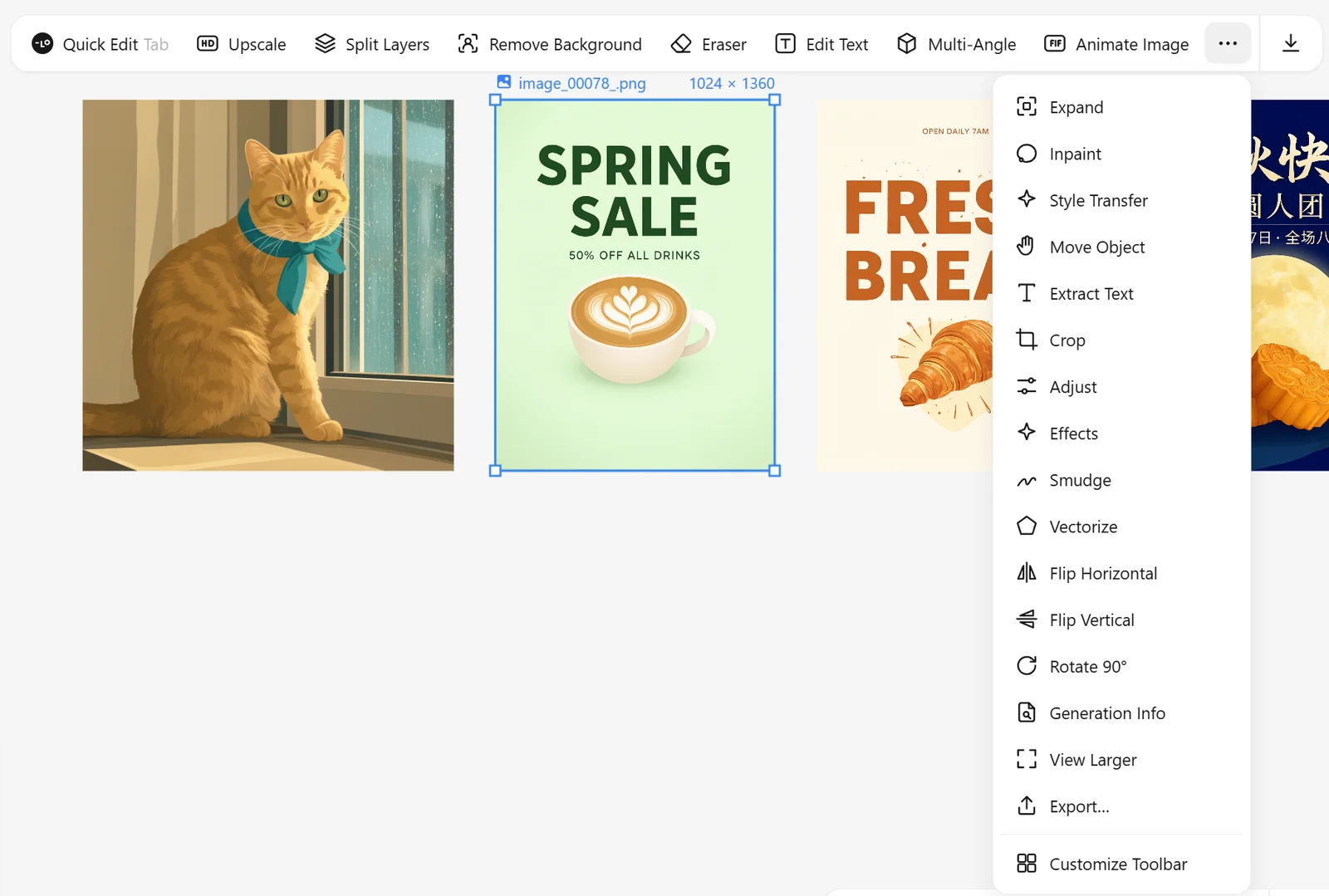Choose Style Transfer option
This screenshot has height=896, width=1329.
(1121, 200)
